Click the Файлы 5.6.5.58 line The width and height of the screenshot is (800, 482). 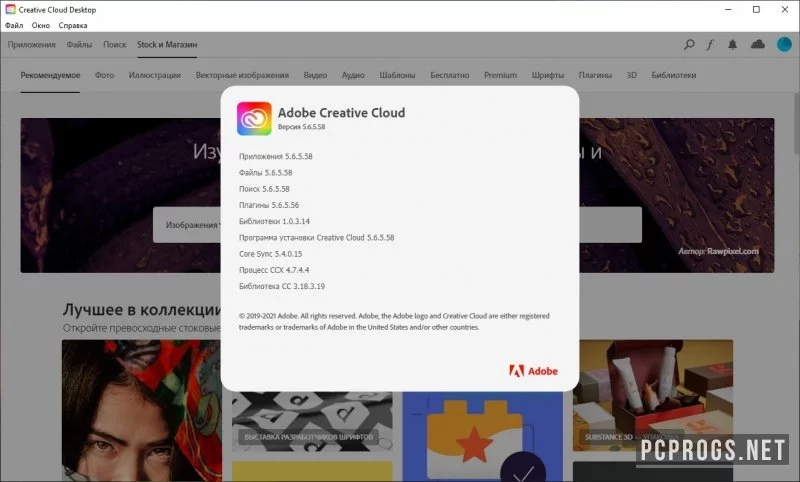click(265, 172)
